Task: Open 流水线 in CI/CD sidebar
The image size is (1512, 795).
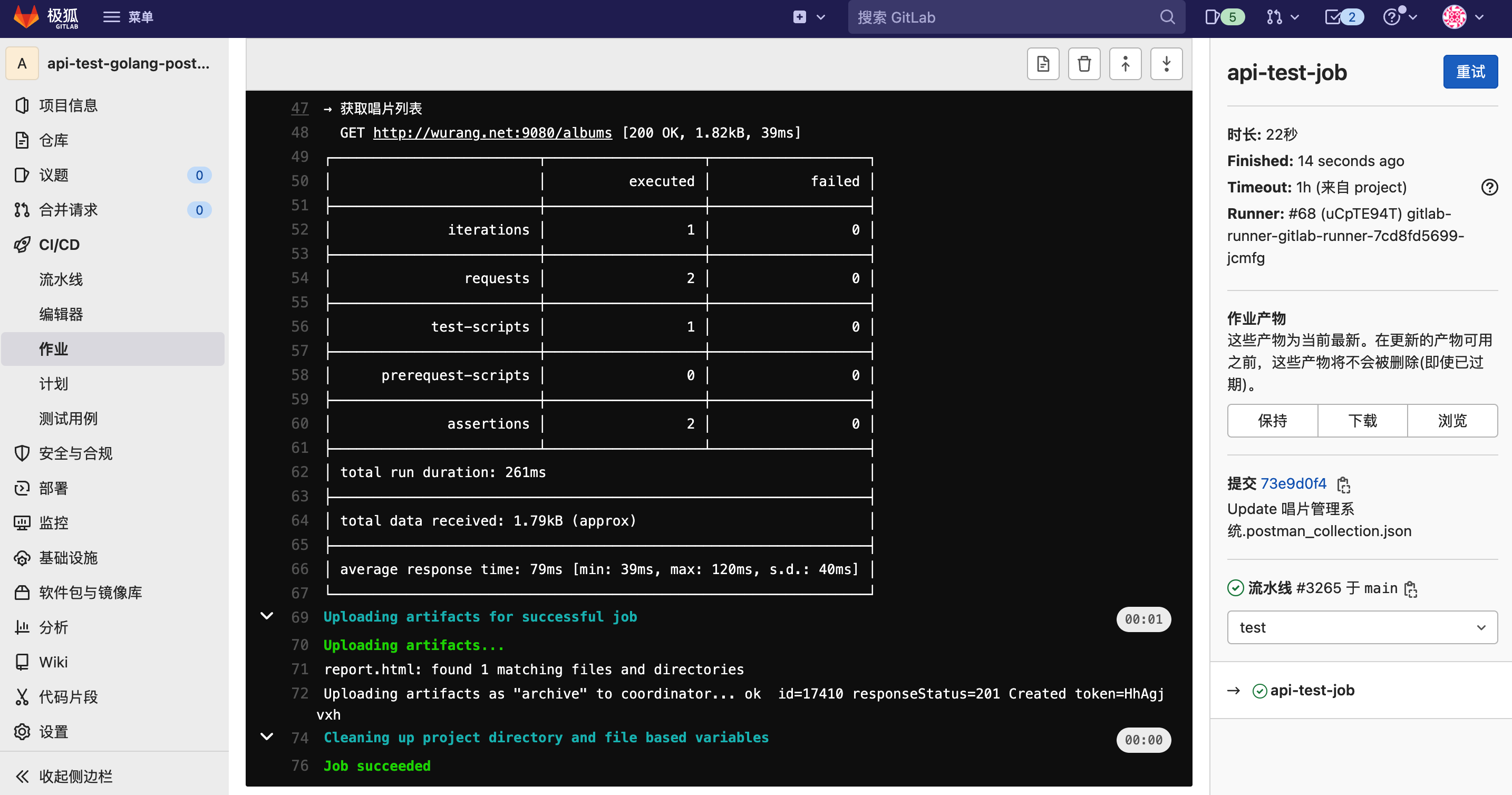Action: (x=61, y=279)
